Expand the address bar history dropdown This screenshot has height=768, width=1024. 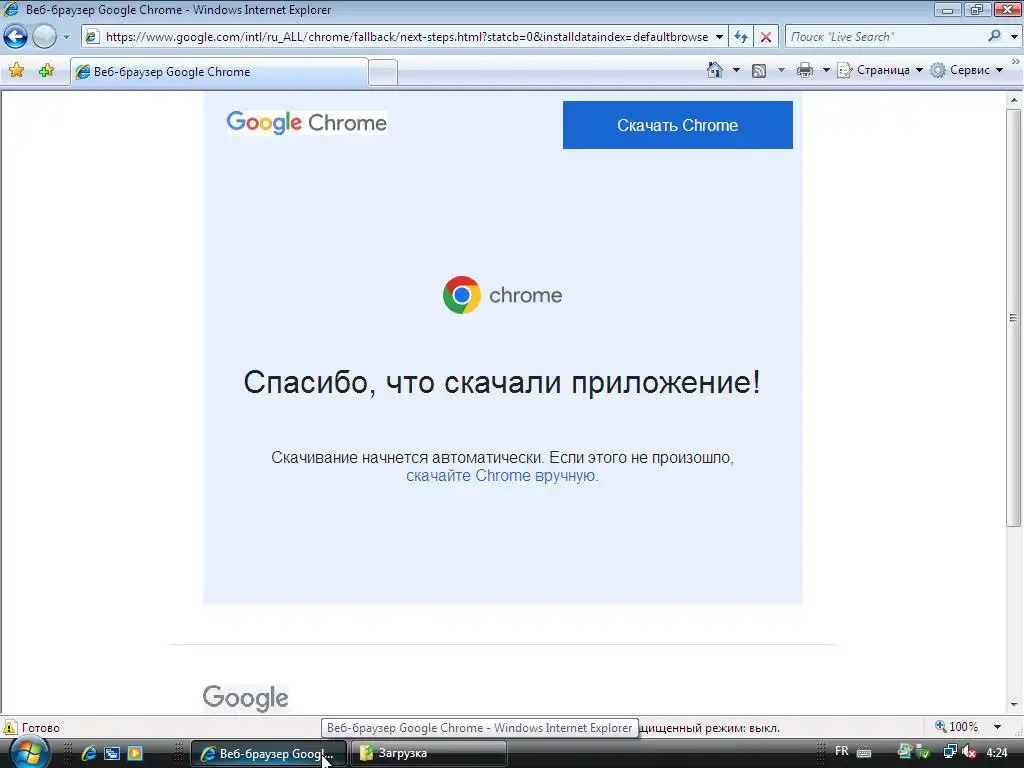pos(719,37)
